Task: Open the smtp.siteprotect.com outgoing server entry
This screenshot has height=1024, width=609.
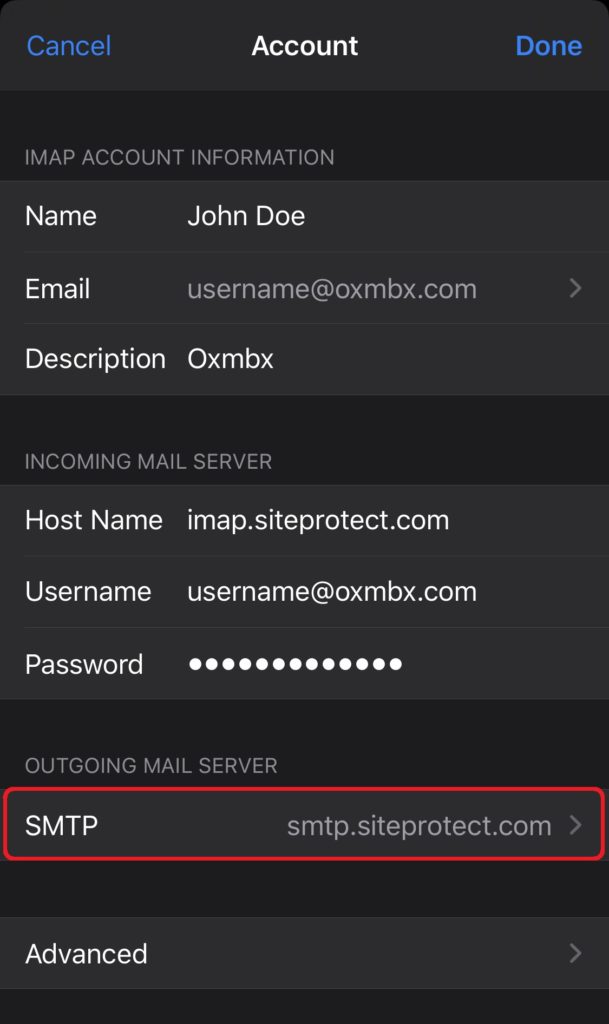Action: 304,825
